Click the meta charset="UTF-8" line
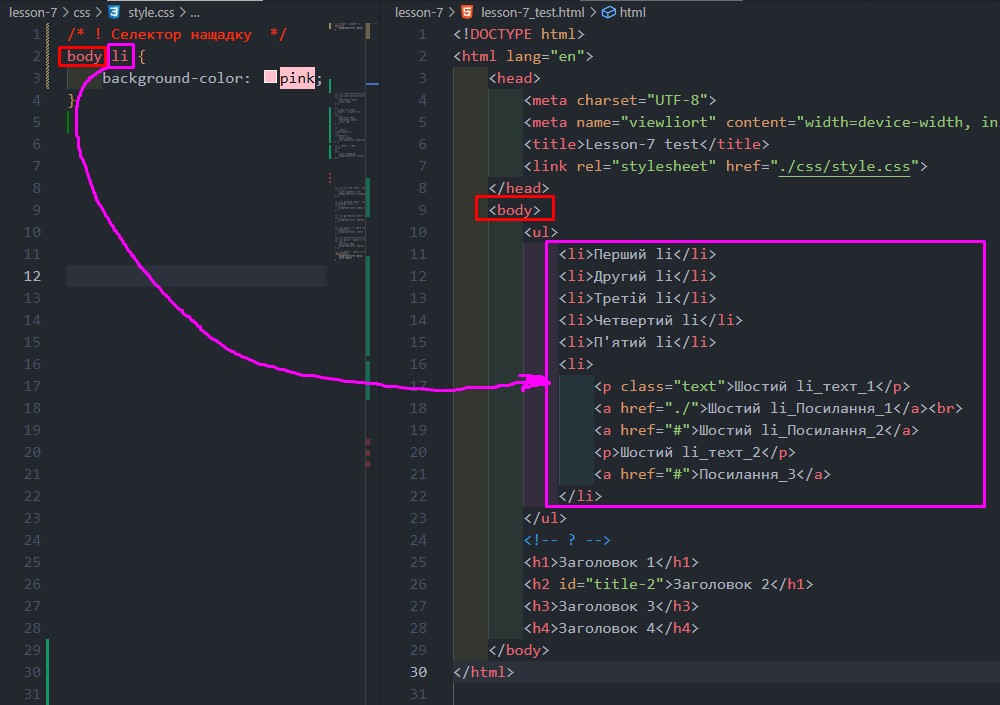 (620, 100)
